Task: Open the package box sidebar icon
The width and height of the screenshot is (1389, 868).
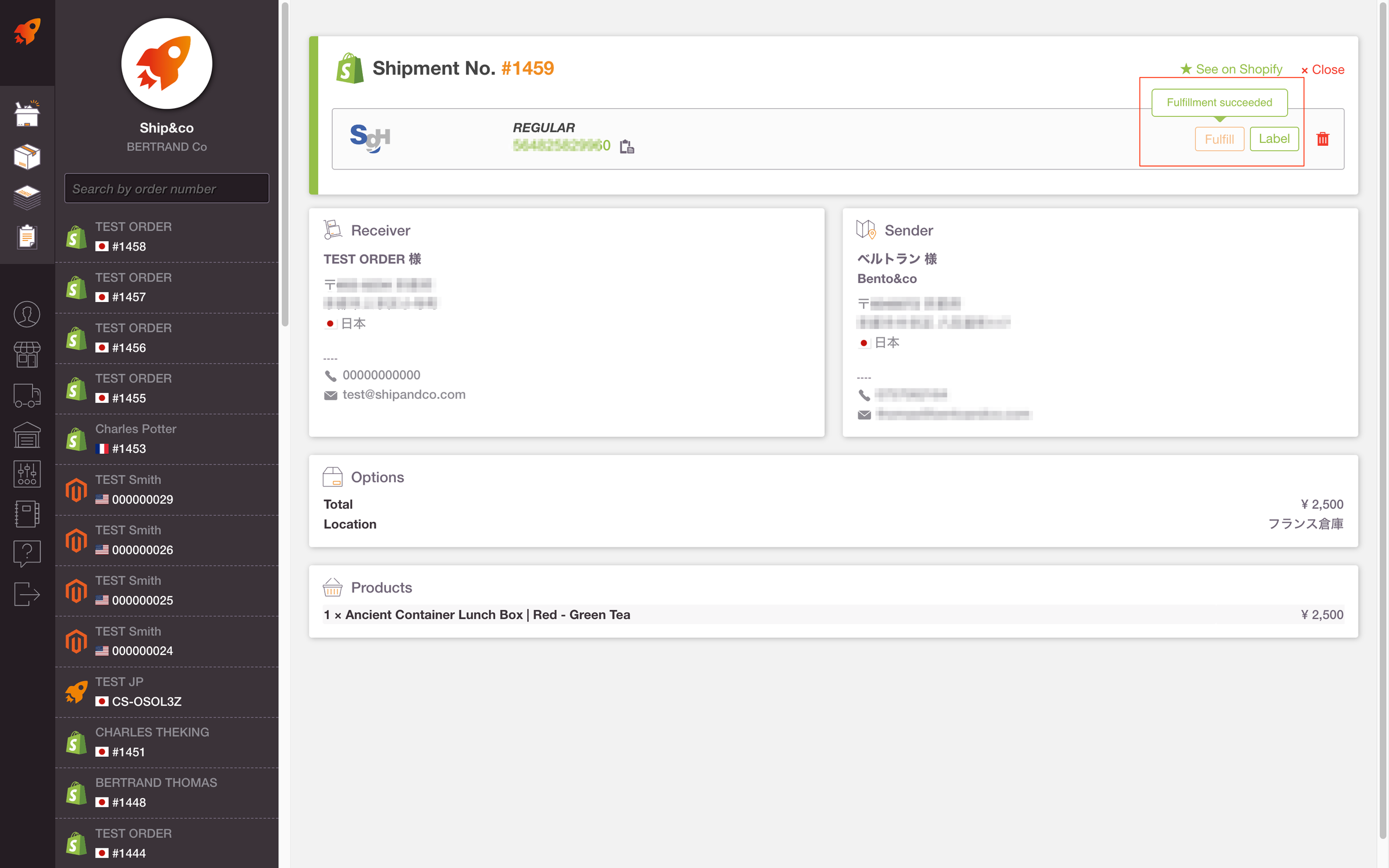Action: [27, 156]
